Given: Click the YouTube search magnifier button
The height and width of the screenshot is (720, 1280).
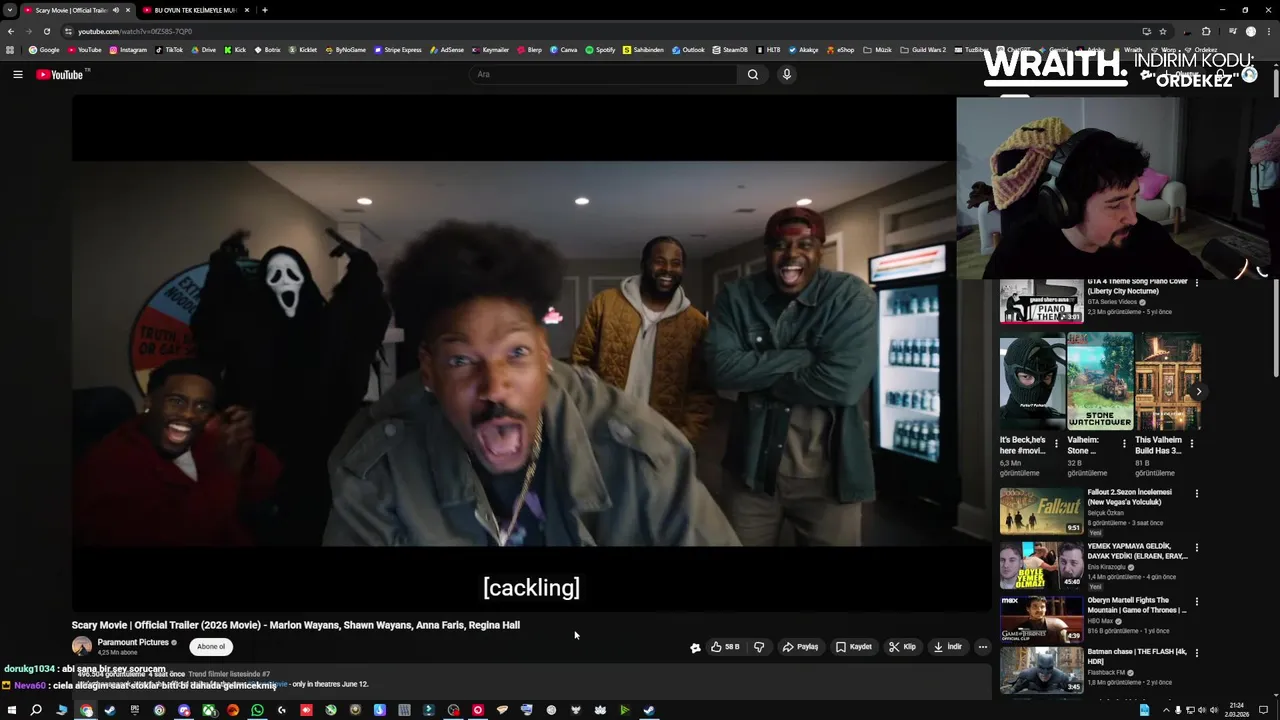Looking at the screenshot, I should (x=753, y=74).
